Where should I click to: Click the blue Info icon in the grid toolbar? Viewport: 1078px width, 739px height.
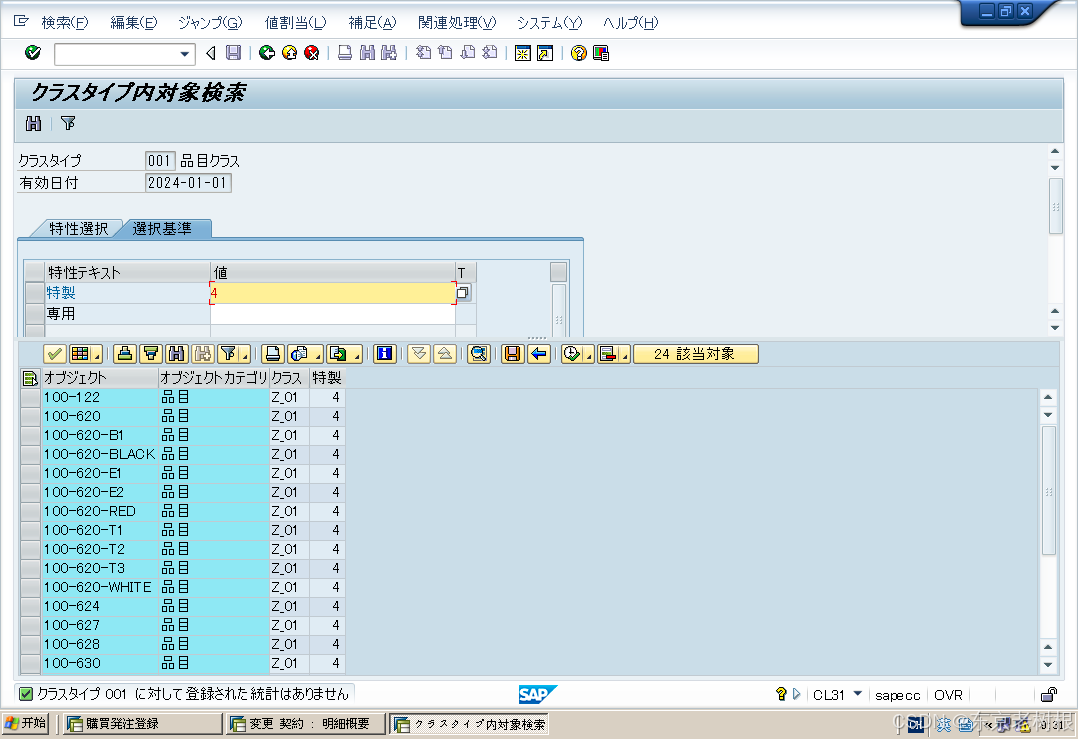(x=385, y=354)
